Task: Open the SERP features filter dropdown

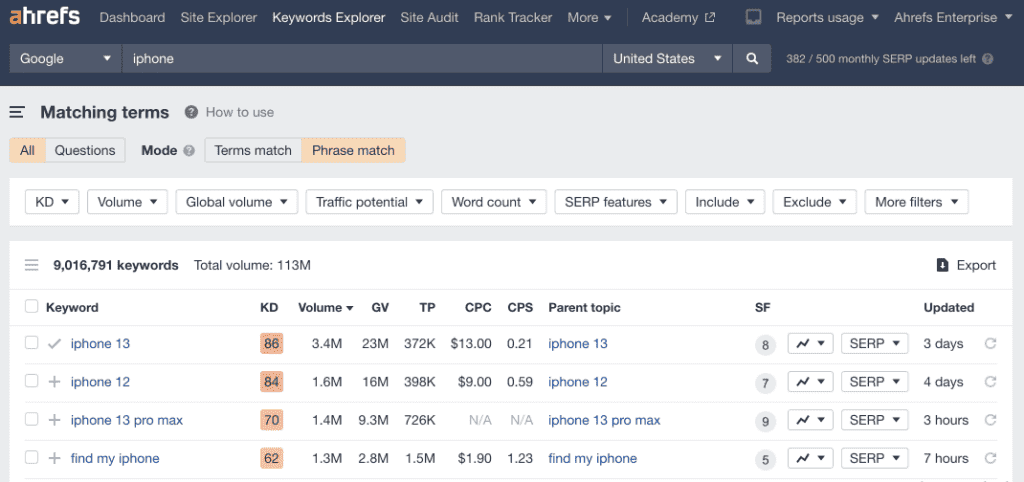Action: [x=616, y=202]
